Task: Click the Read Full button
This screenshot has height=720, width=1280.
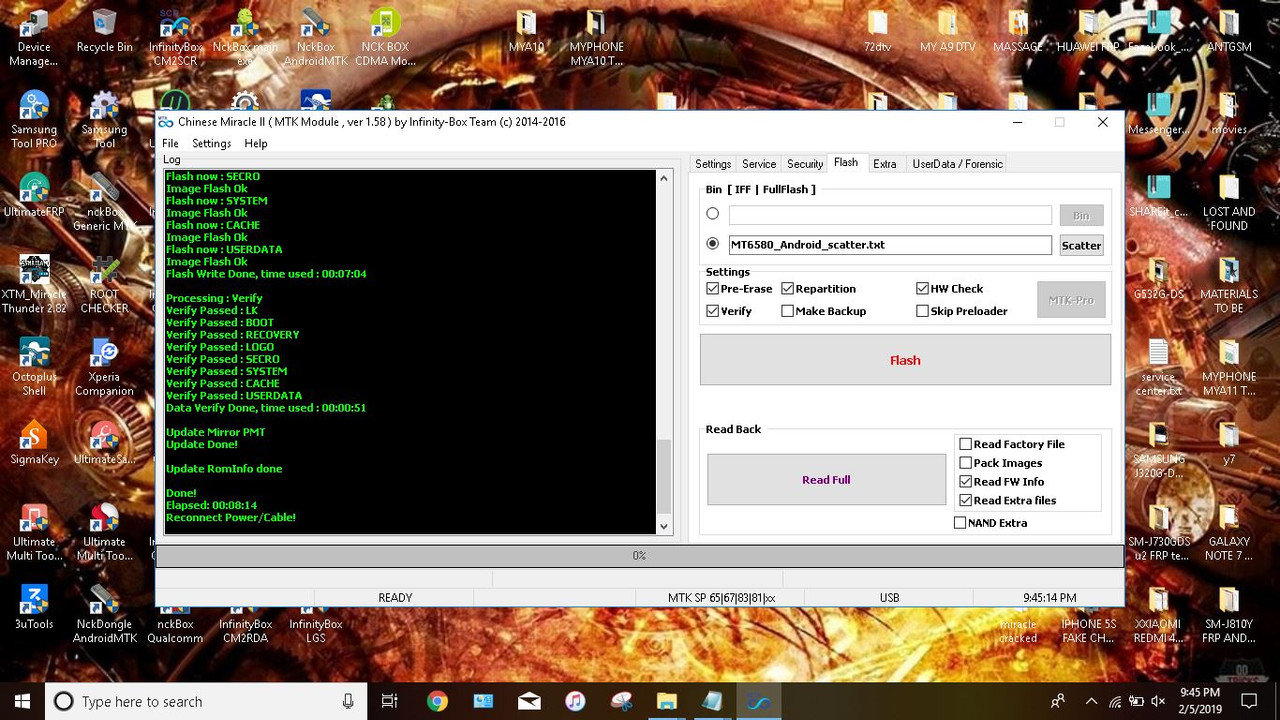Action: click(x=826, y=480)
